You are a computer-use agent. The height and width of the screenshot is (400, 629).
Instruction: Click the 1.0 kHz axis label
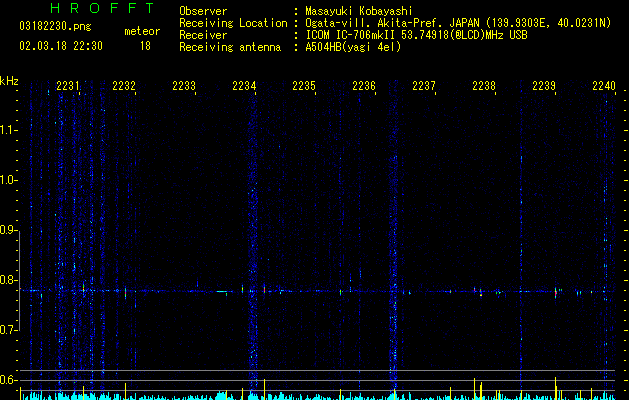click(x=9, y=180)
